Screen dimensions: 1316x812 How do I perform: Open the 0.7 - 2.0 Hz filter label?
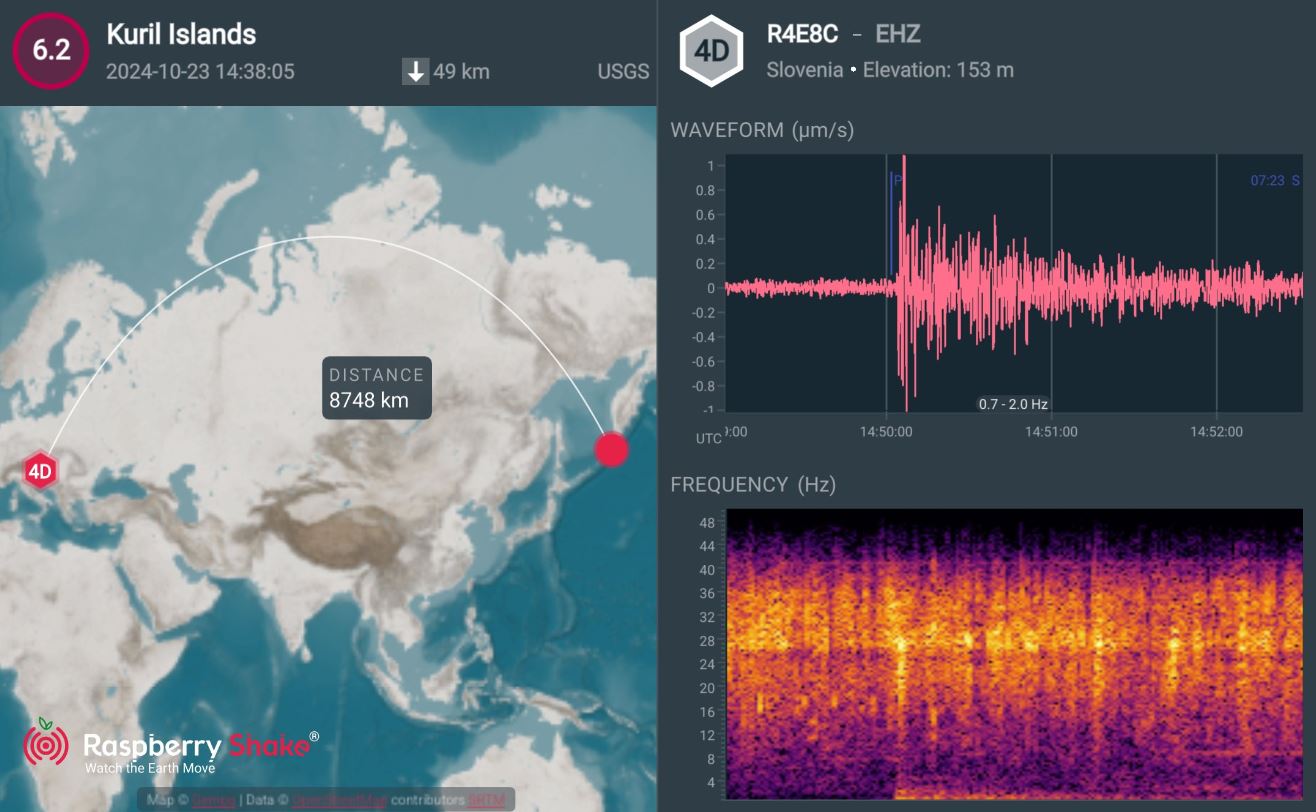1012,404
